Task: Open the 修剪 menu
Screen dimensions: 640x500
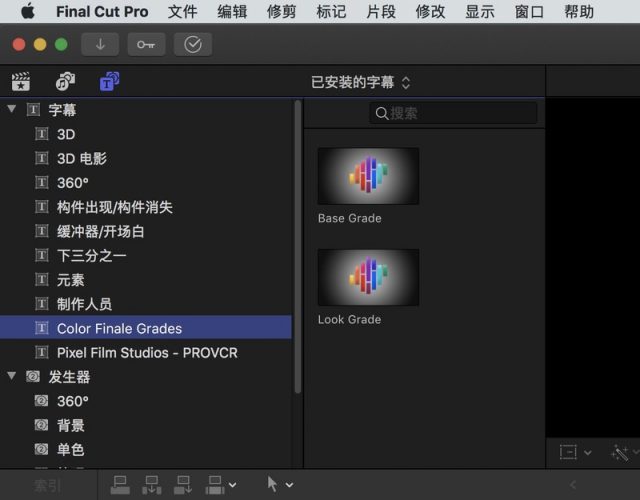Action: (x=281, y=11)
